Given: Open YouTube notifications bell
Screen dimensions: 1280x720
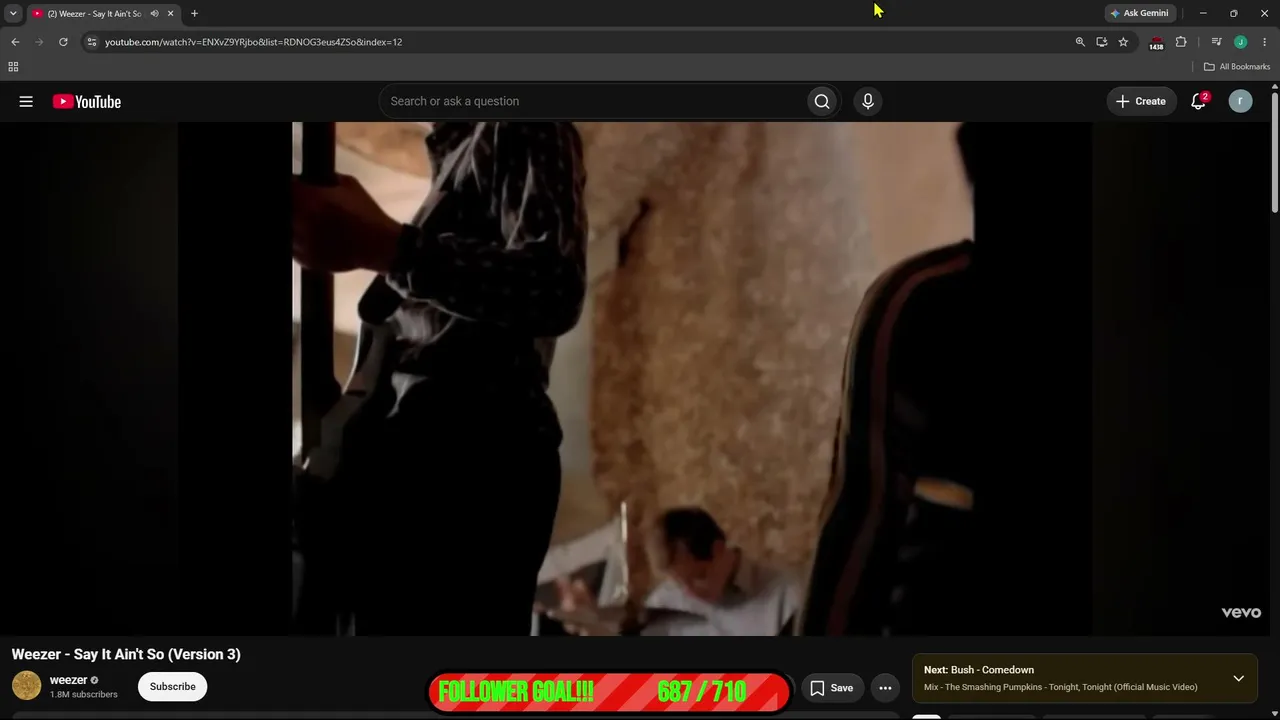Looking at the screenshot, I should [x=1198, y=101].
